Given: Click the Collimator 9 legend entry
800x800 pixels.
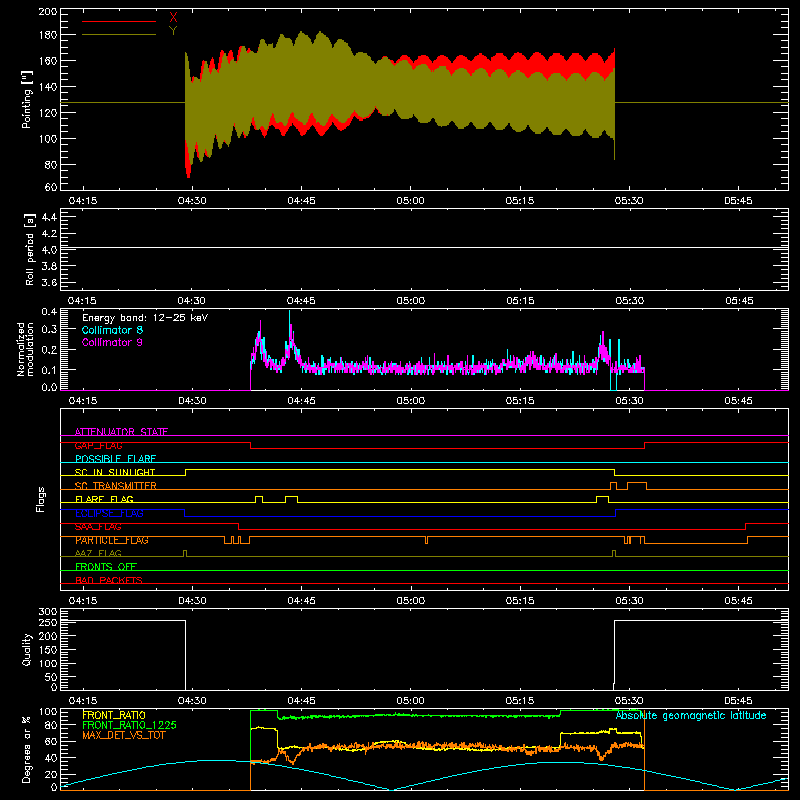Looking at the screenshot, I should (112, 342).
